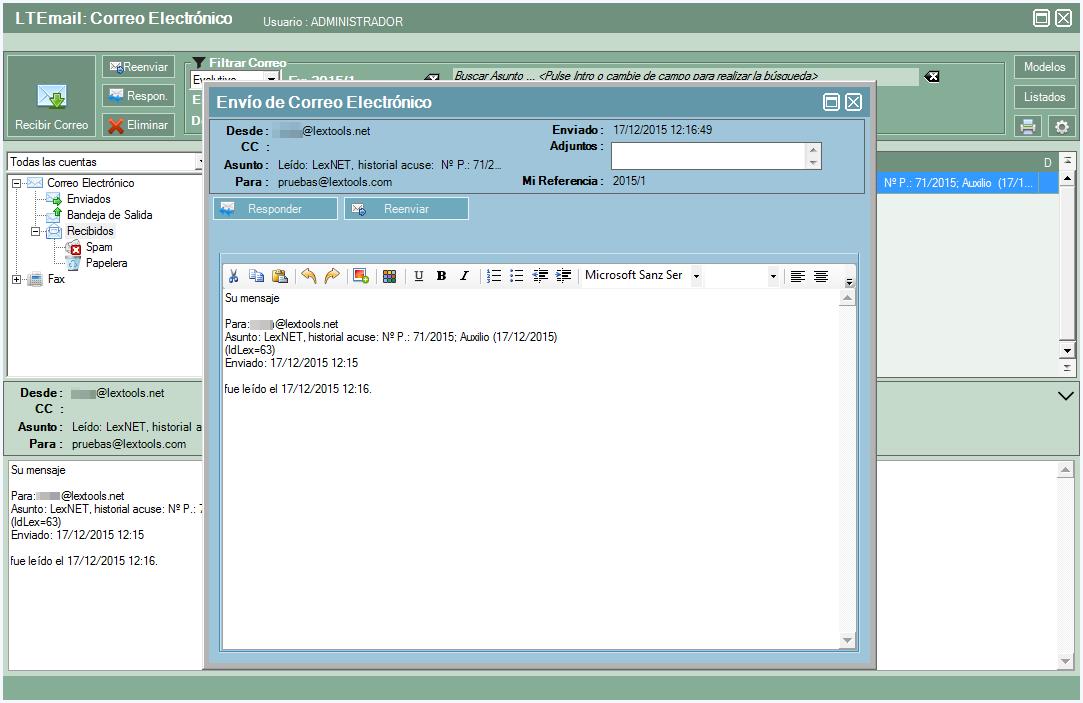Toggle bold formatting
This screenshot has height=703, width=1083.
click(441, 277)
